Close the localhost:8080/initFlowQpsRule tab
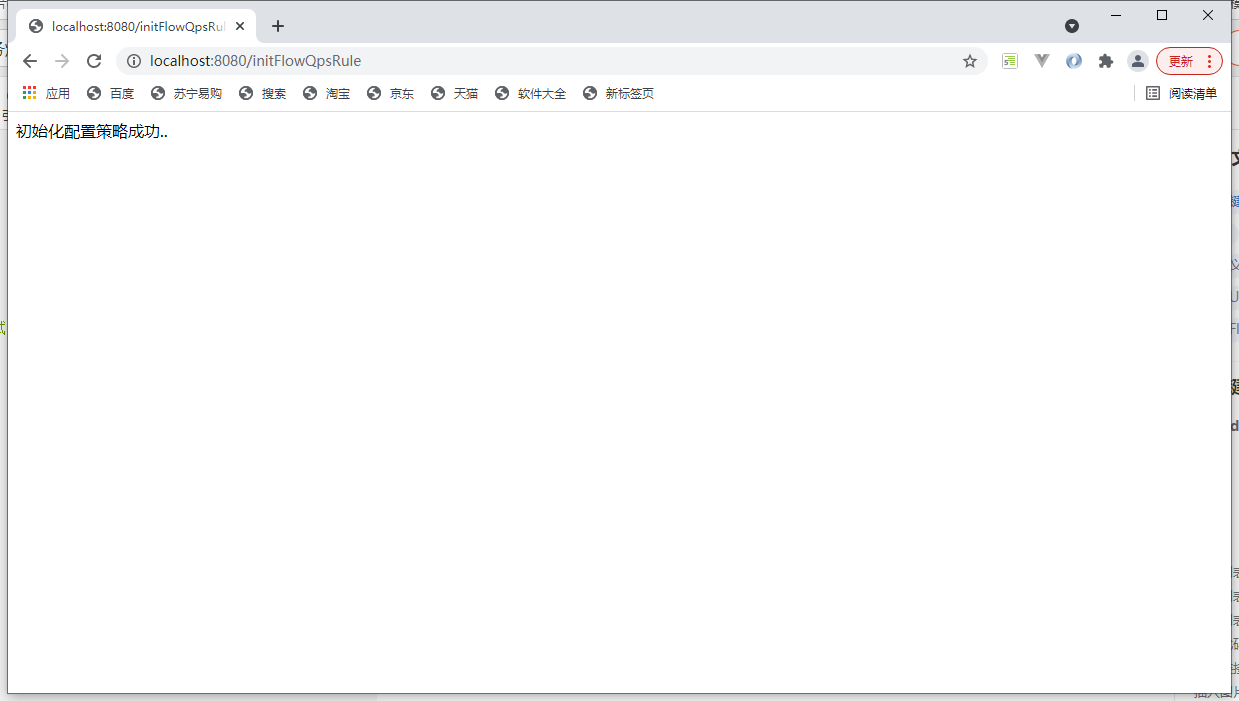This screenshot has width=1239, height=701. pos(240,26)
